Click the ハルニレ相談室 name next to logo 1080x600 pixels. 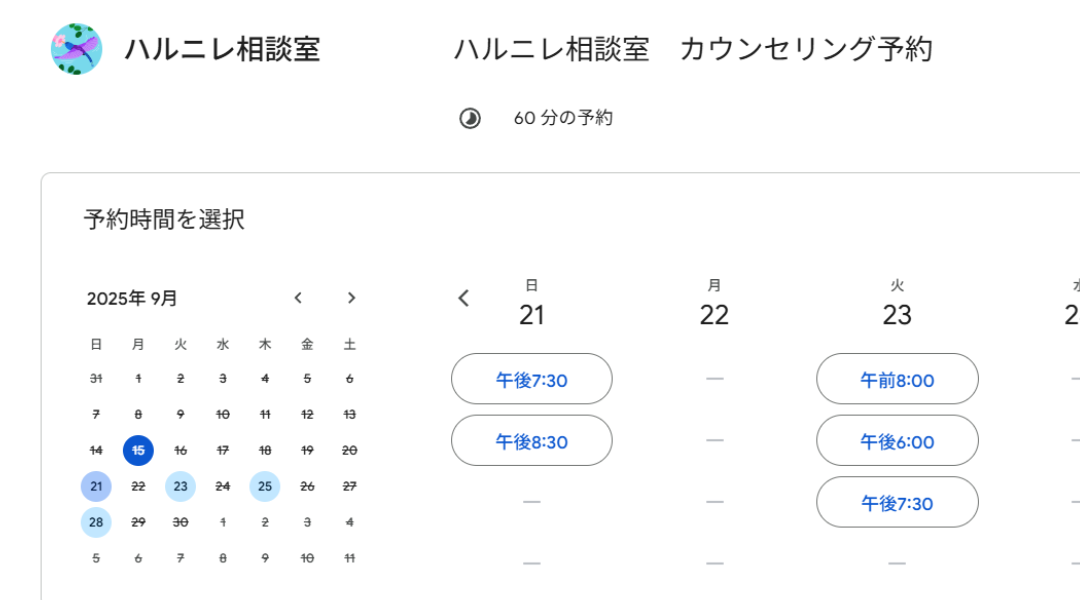[x=222, y=49]
